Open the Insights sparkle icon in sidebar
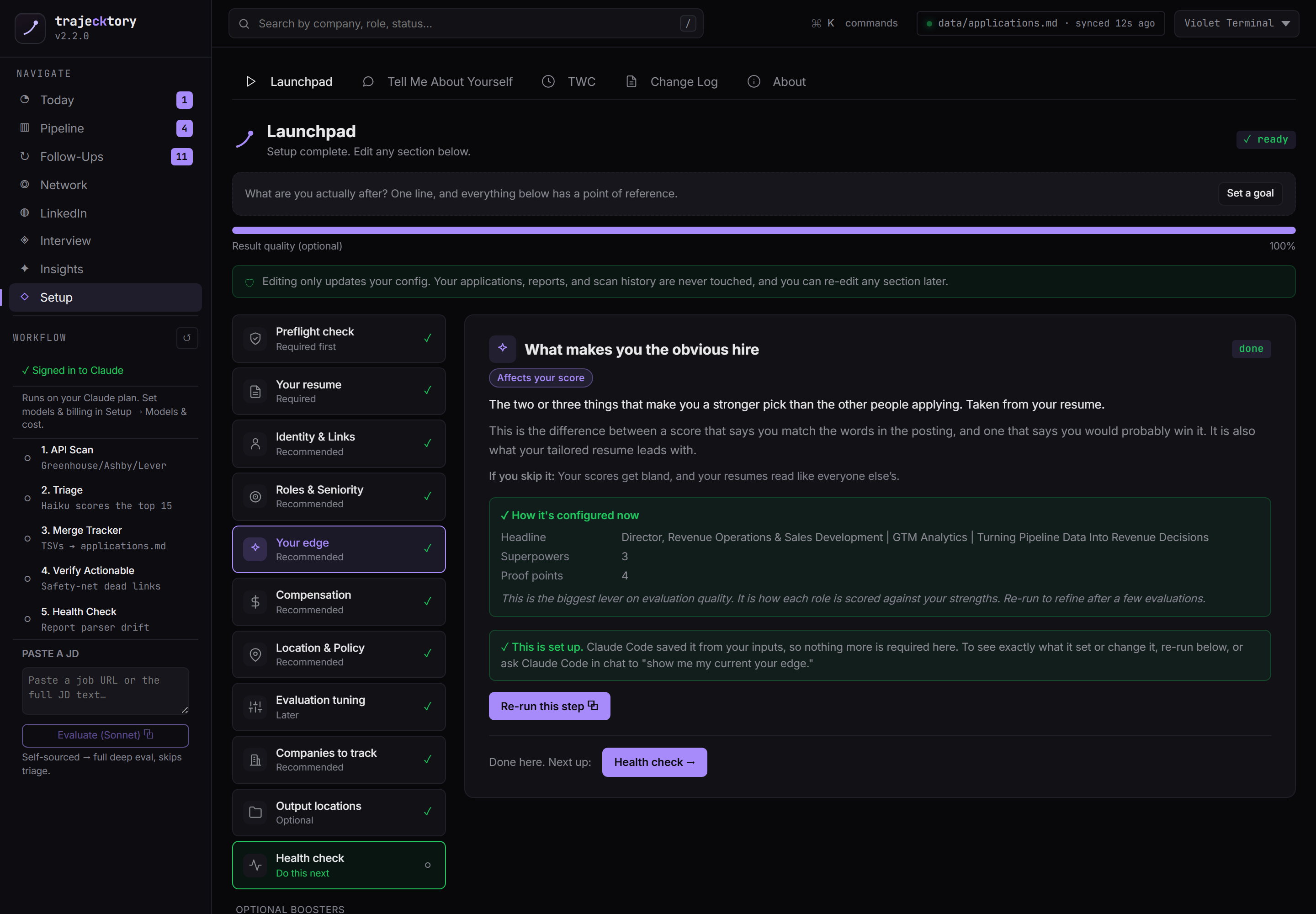Image resolution: width=1316 pixels, height=914 pixels. (x=25, y=269)
